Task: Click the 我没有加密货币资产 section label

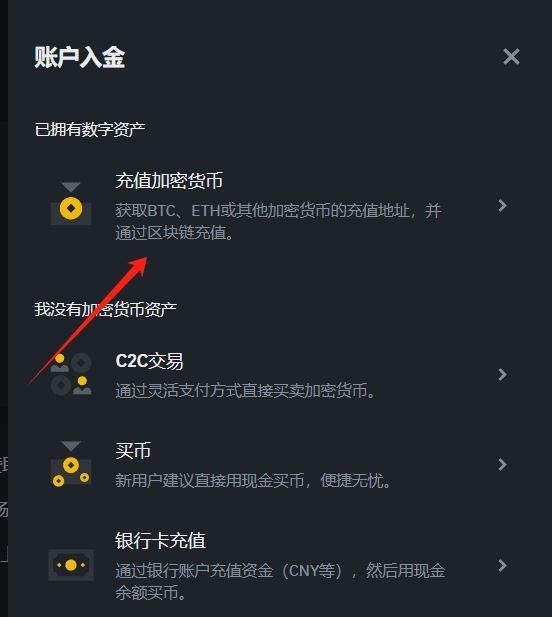Action: (x=105, y=309)
